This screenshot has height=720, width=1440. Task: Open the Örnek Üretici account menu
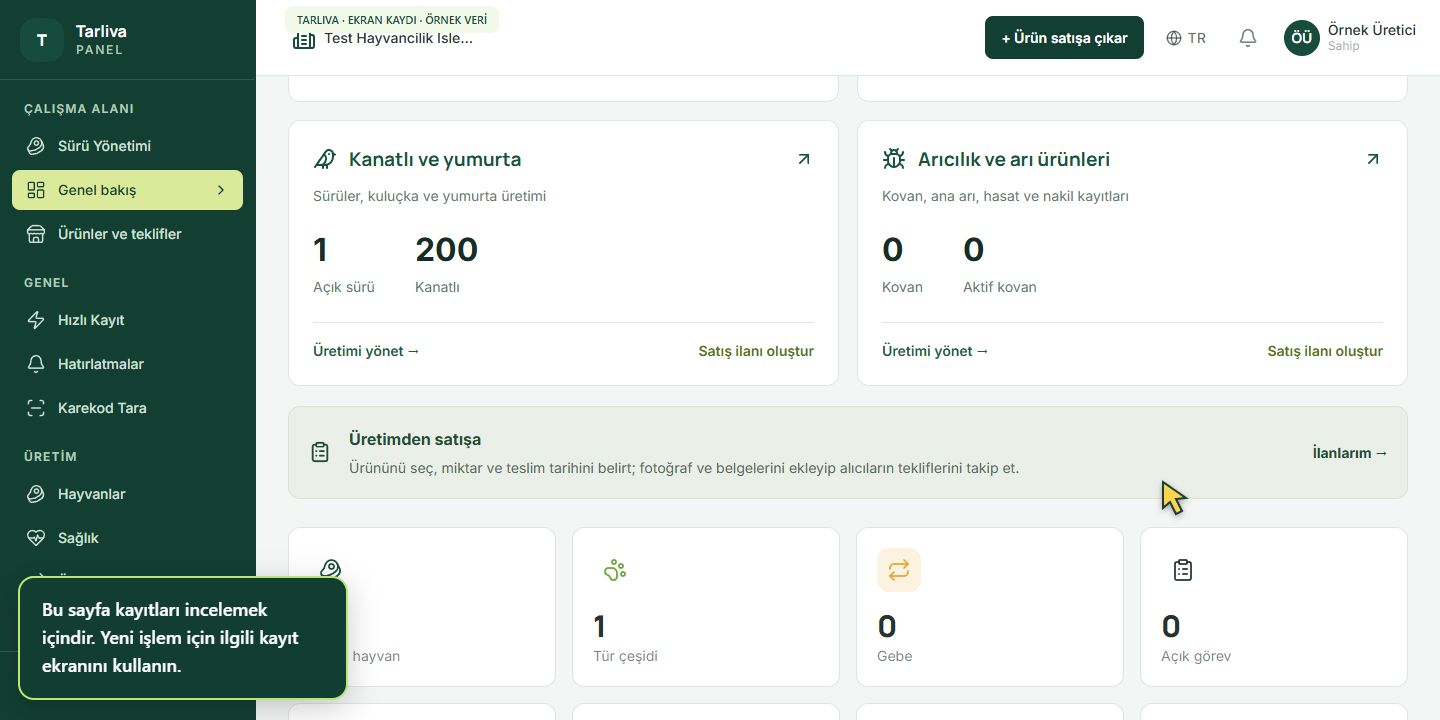click(x=1350, y=38)
